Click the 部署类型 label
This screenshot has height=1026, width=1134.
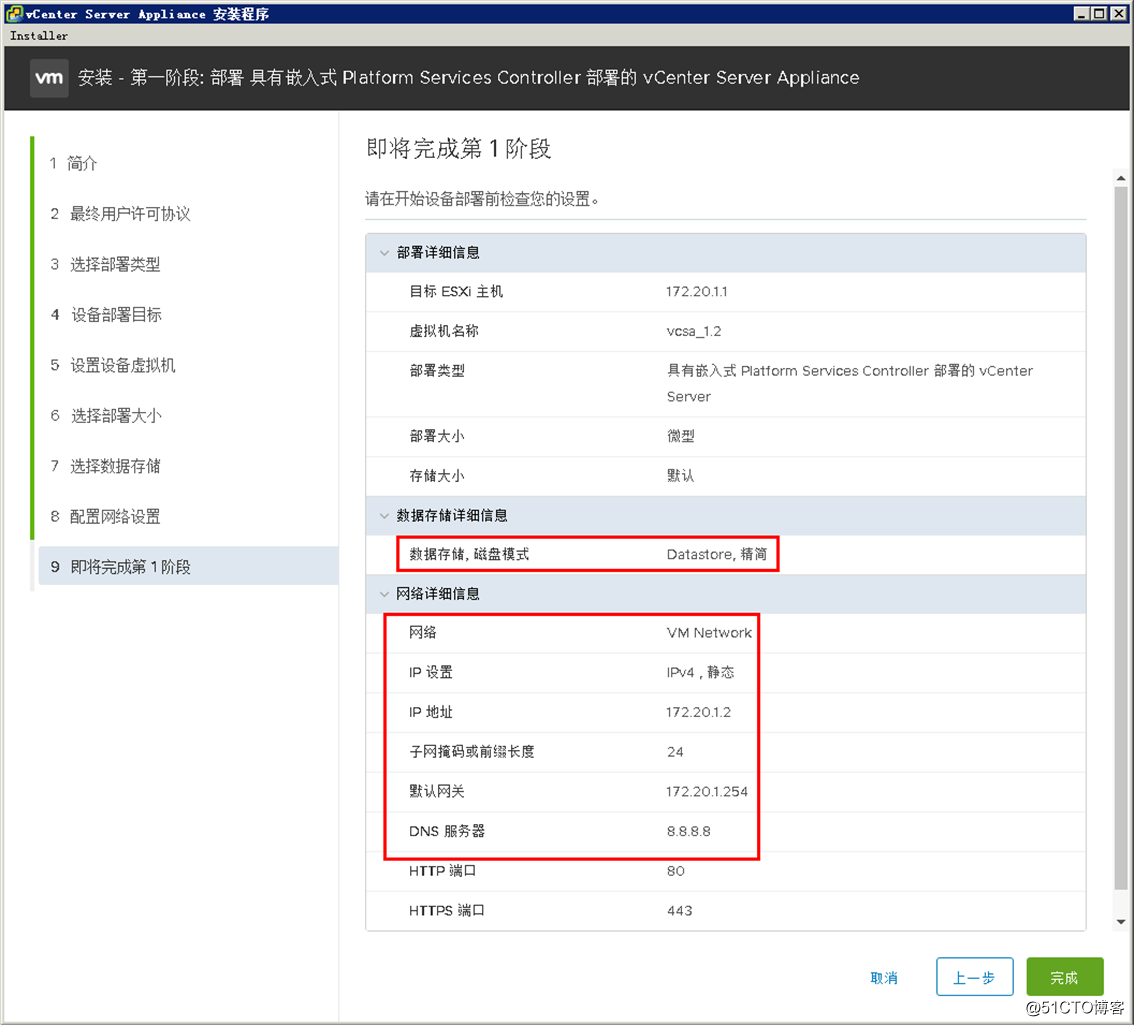(x=437, y=372)
